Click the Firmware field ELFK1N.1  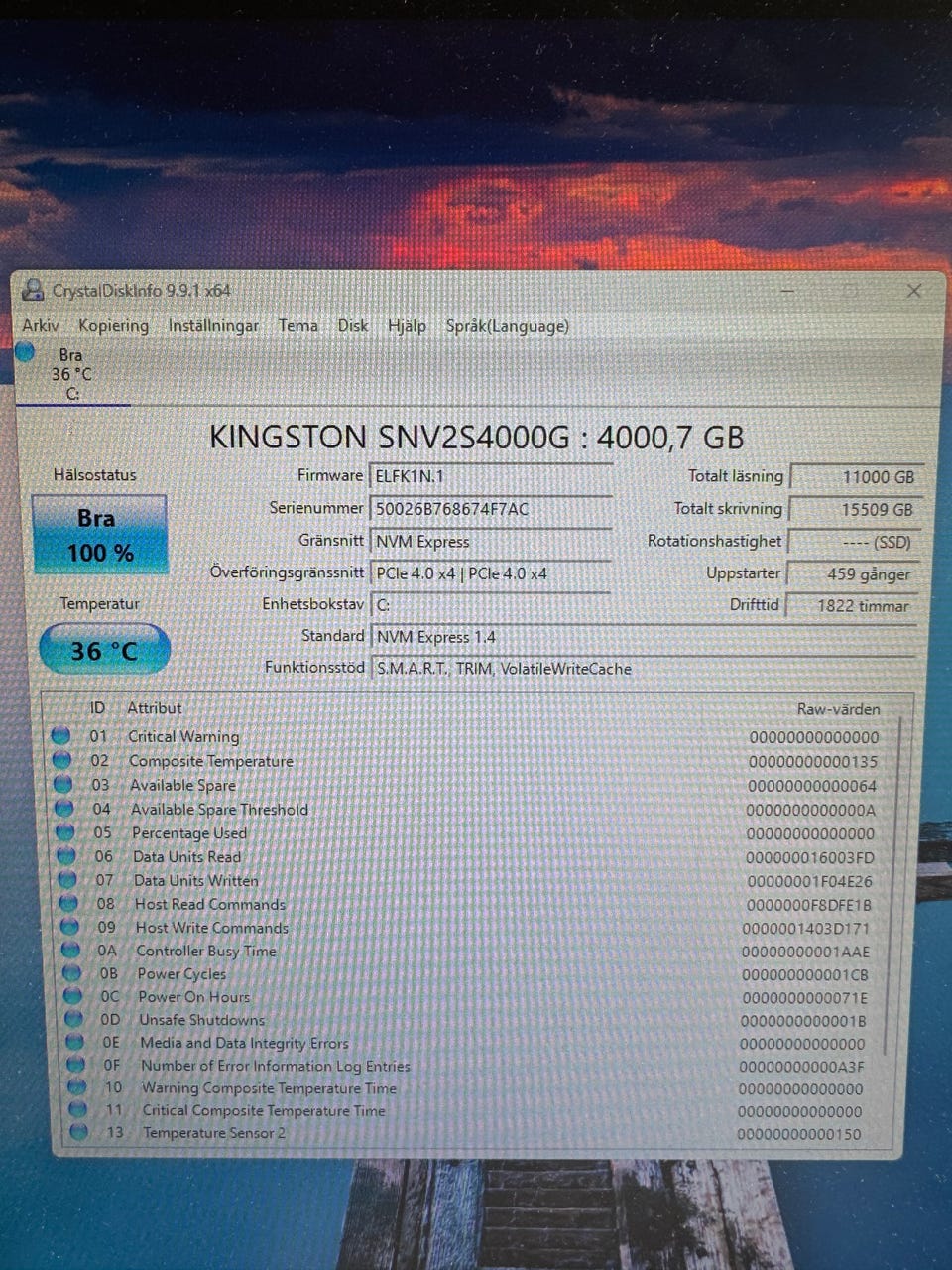(491, 476)
